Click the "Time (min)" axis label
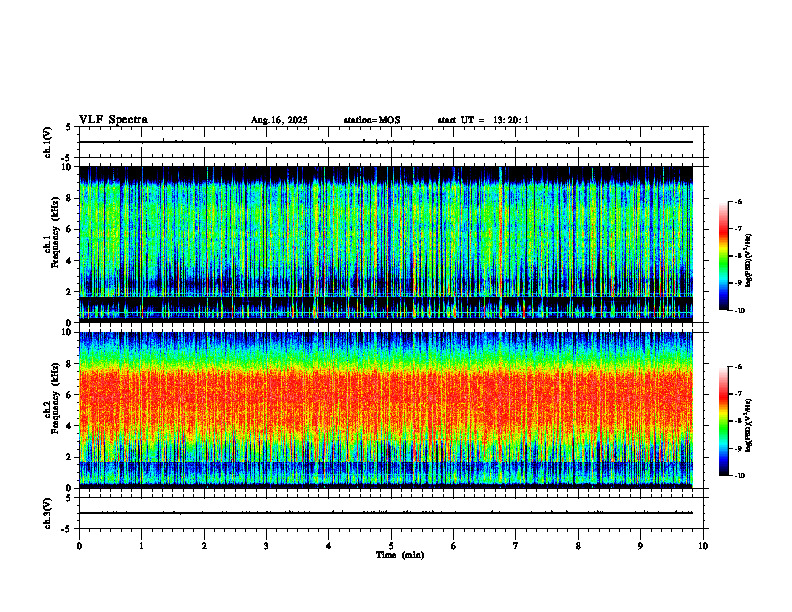The image size is (792, 612). (400, 555)
